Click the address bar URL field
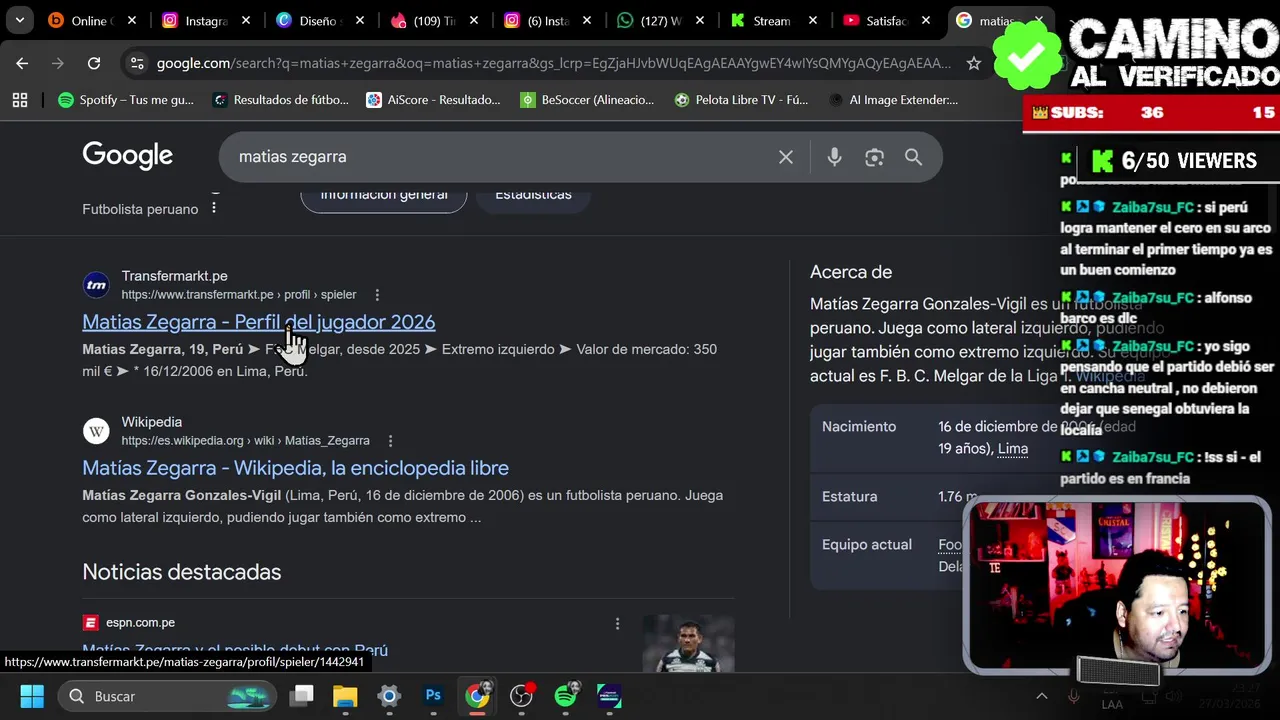The height and width of the screenshot is (720, 1280). tap(555, 63)
